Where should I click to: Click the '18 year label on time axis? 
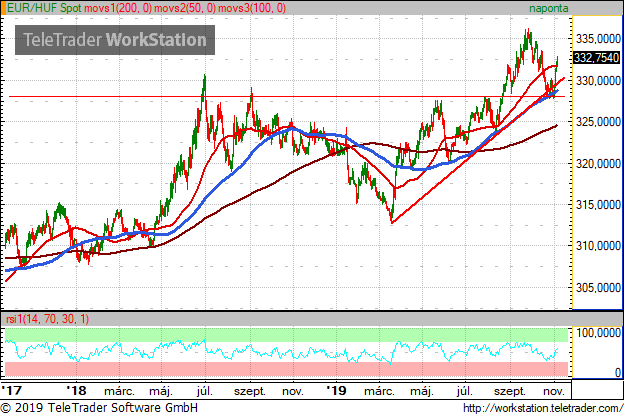76,390
